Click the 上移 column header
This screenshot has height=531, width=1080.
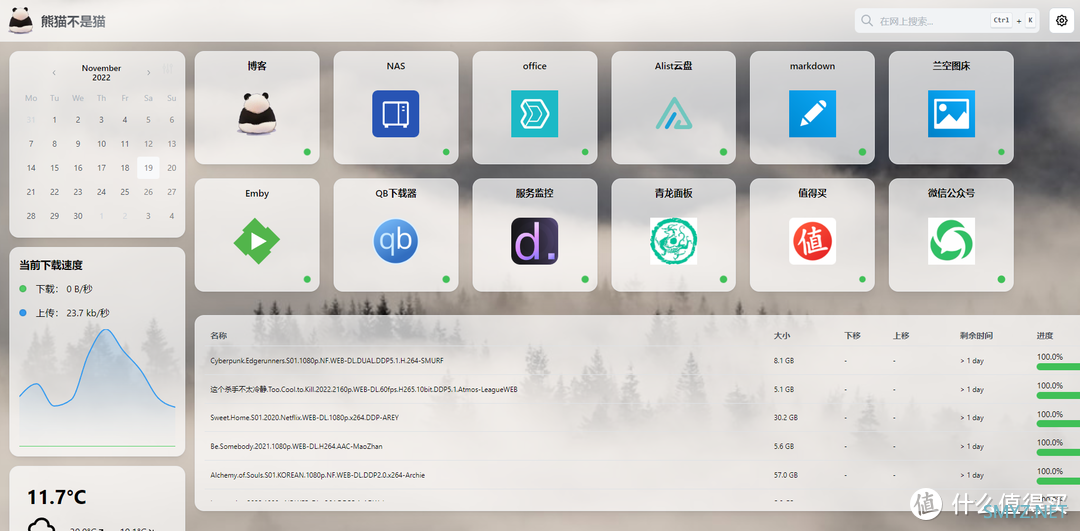(901, 335)
